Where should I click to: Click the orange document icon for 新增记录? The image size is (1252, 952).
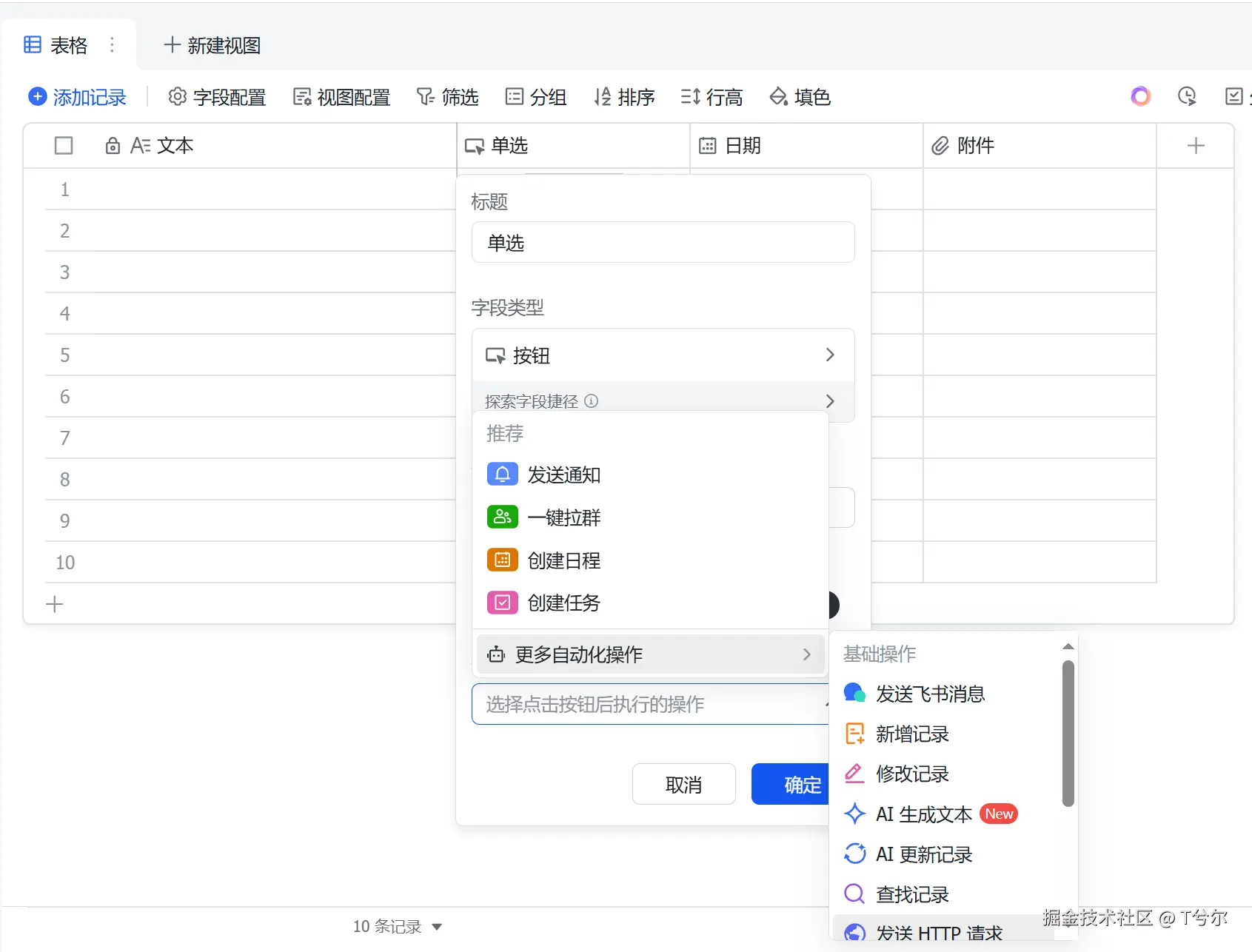(x=854, y=734)
